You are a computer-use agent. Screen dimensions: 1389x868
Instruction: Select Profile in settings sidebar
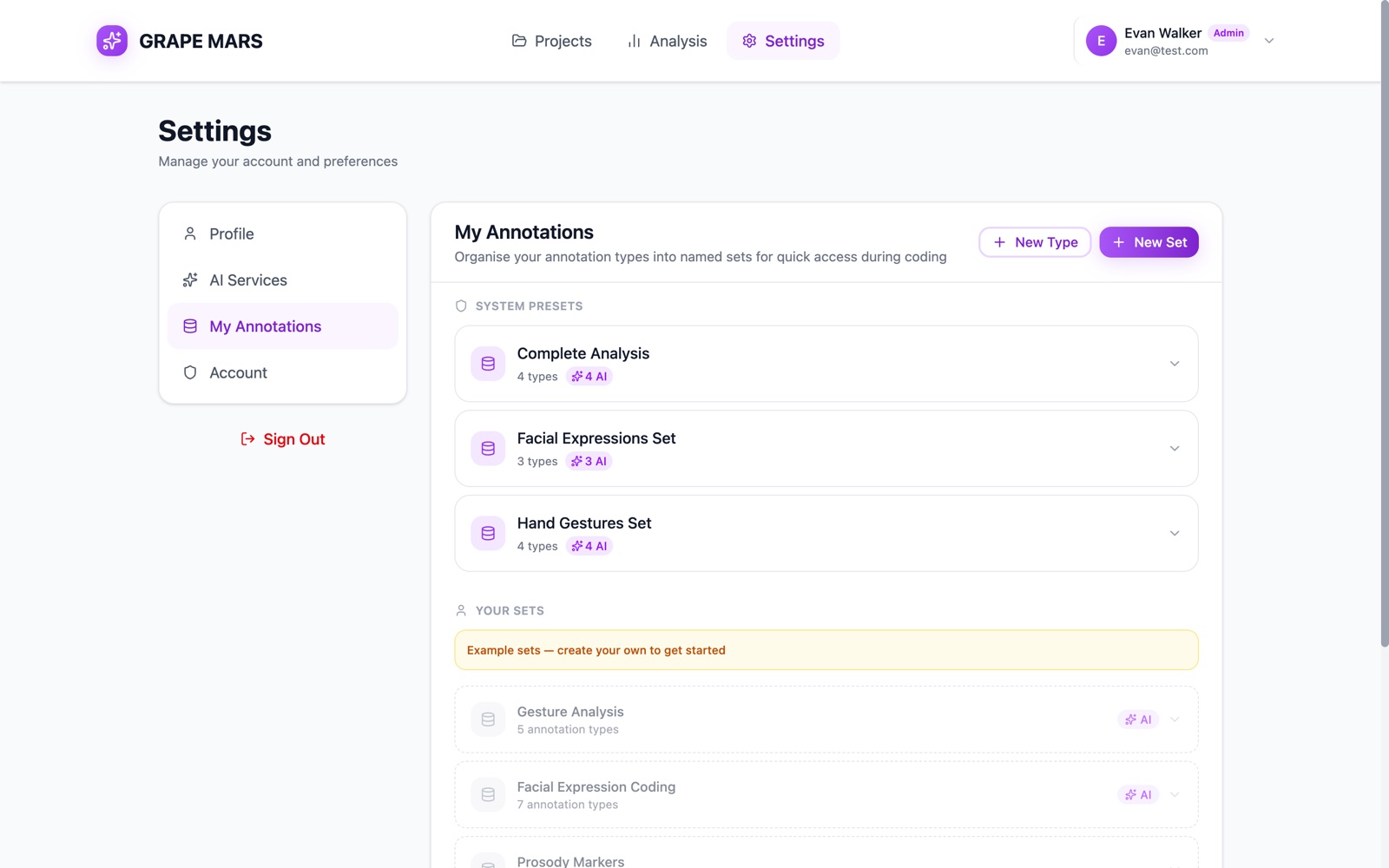[282, 234]
